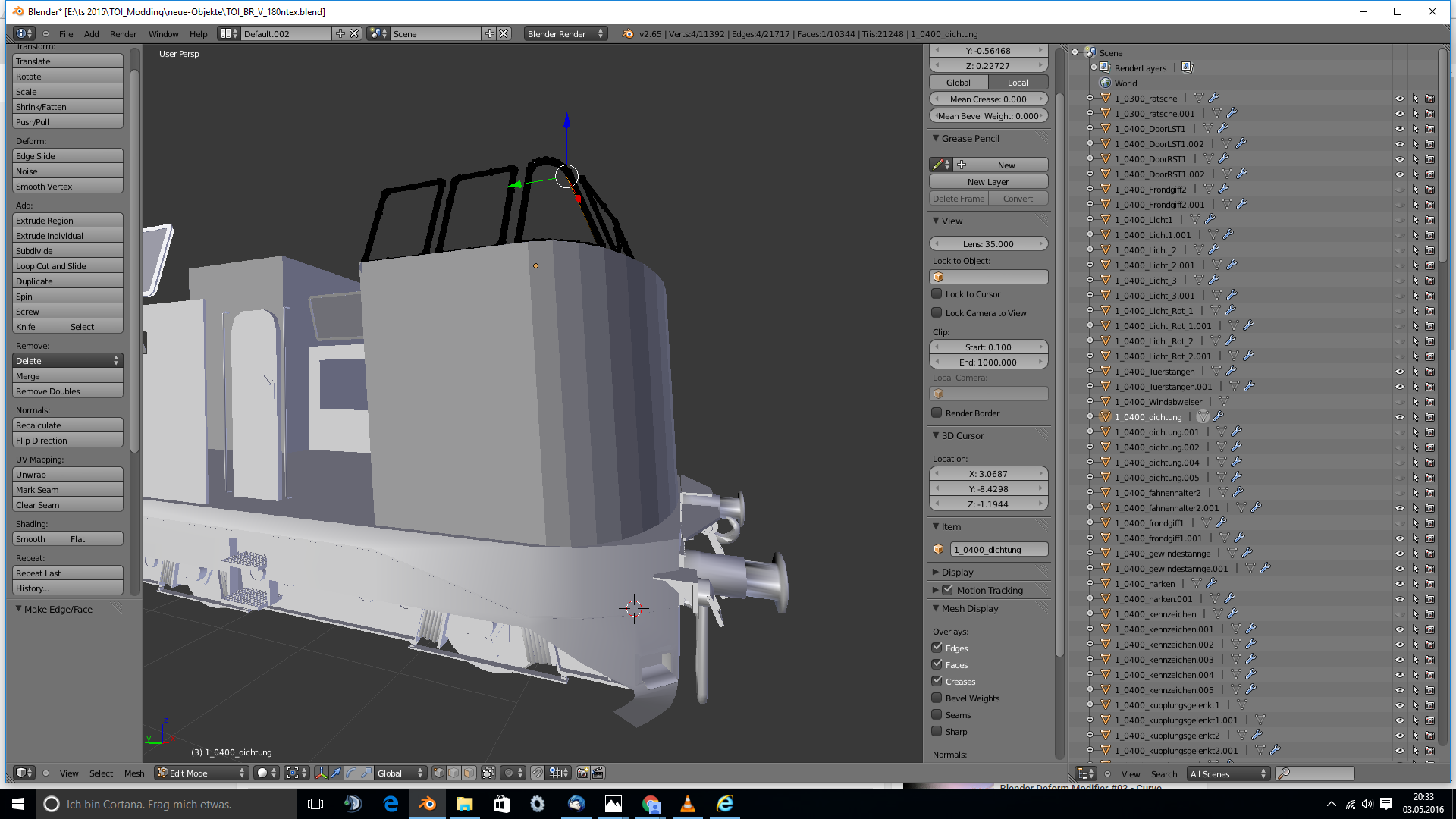Toggle limit selection to visible icon
Viewport: 1456px width, 819px height.
pyautogui.click(x=488, y=773)
